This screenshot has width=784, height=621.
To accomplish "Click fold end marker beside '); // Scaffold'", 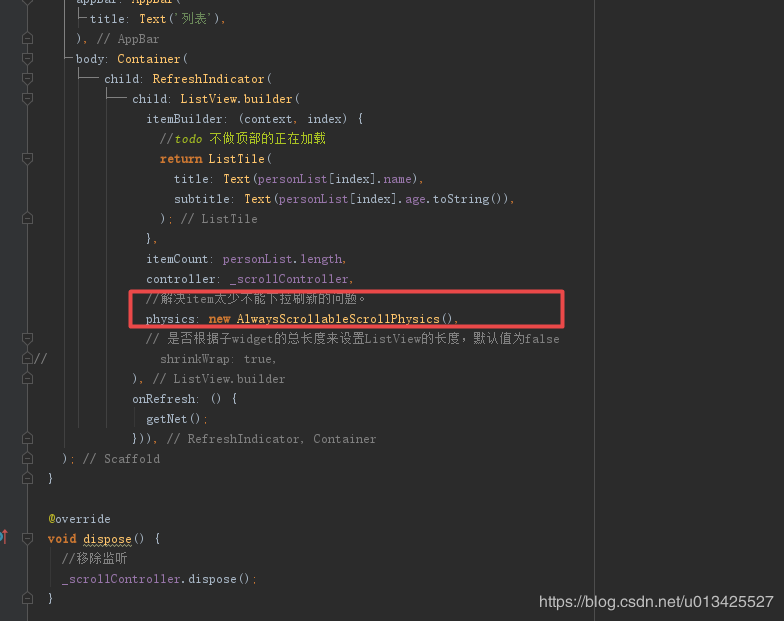I will click(28, 459).
